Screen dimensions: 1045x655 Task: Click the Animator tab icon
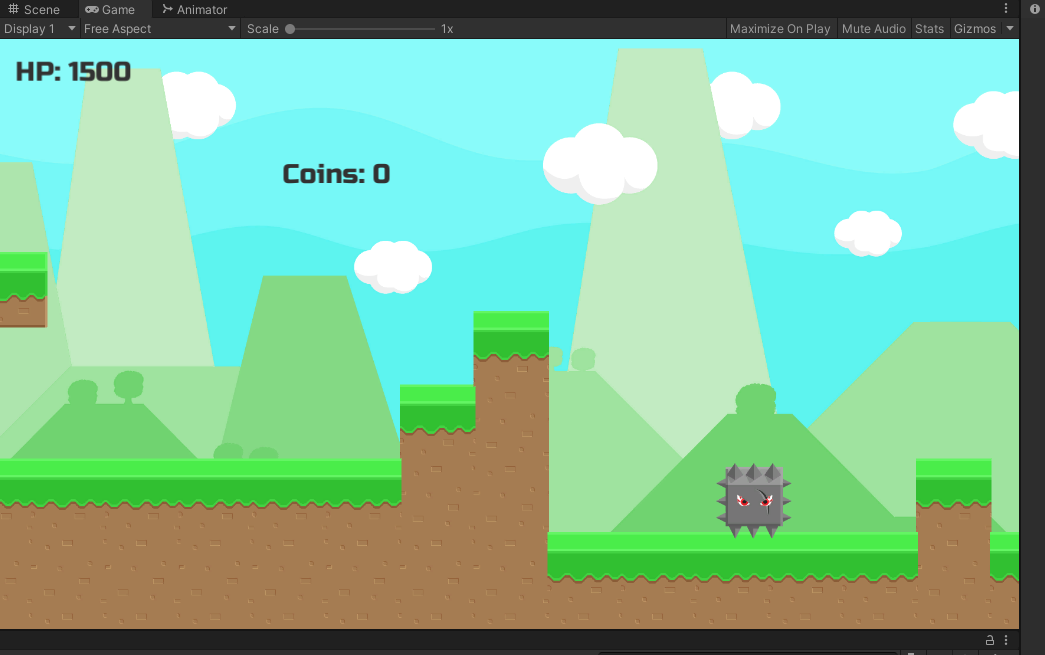[x=167, y=9]
